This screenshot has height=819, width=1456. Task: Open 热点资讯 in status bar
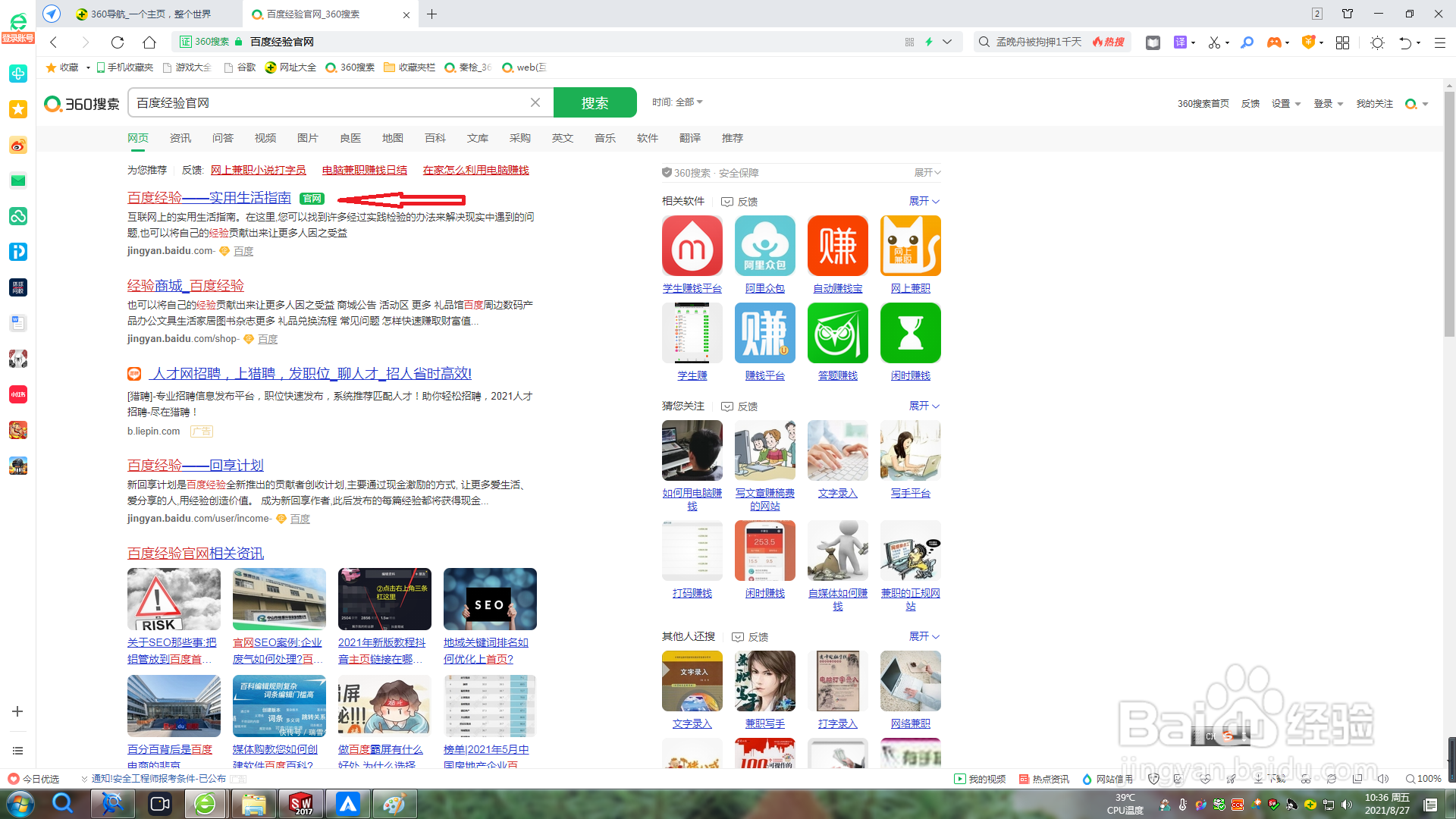tap(1043, 779)
